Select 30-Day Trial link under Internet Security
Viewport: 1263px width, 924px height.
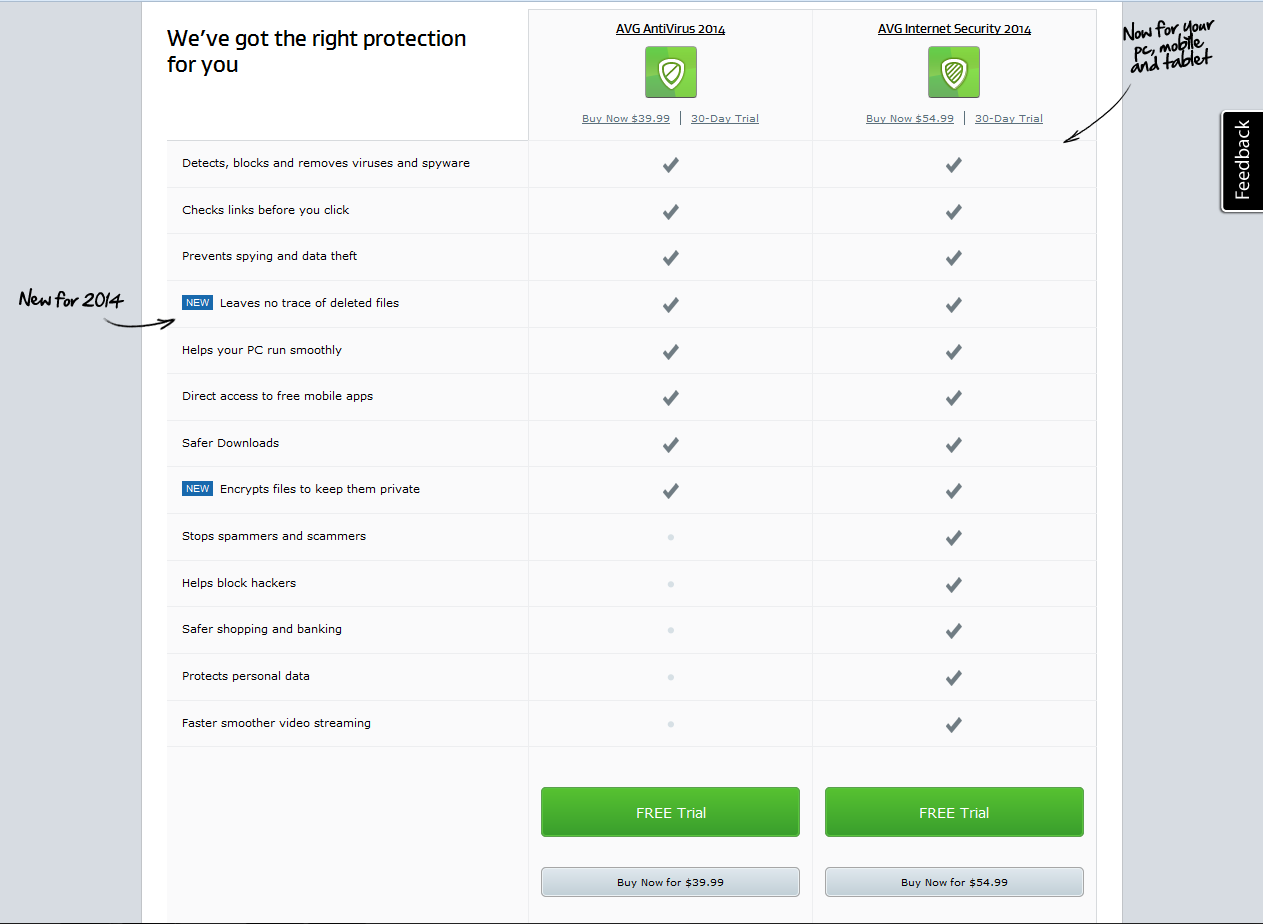pyautogui.click(x=1009, y=118)
